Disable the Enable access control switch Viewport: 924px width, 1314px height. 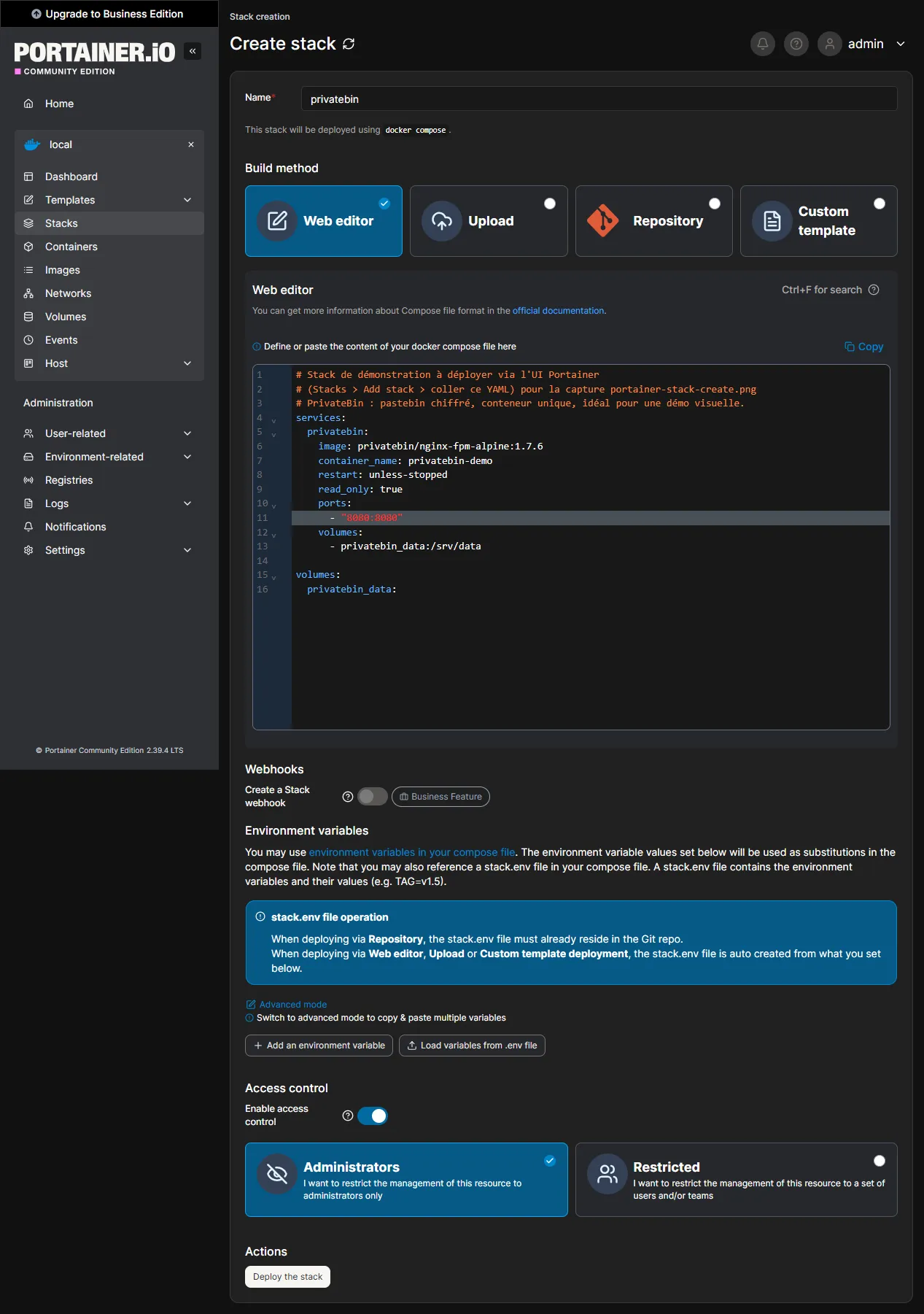[x=373, y=1116]
